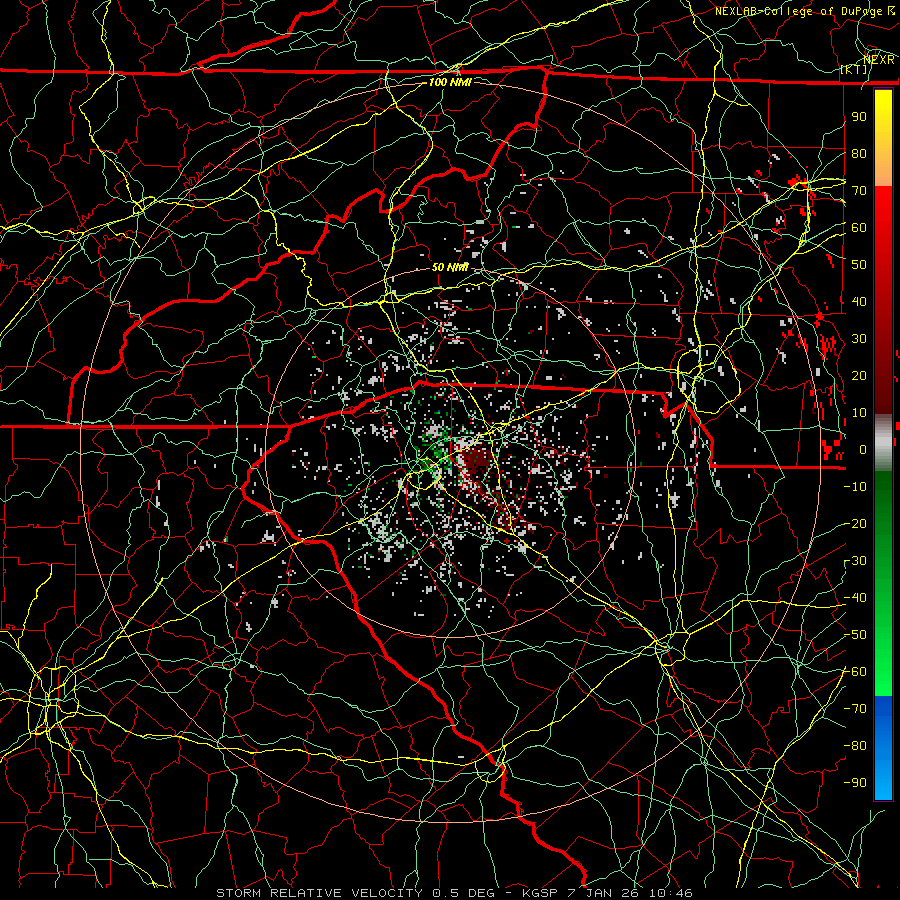The width and height of the screenshot is (900, 900).
Task: Click the -90 knot label on the color scale
Action: [856, 783]
